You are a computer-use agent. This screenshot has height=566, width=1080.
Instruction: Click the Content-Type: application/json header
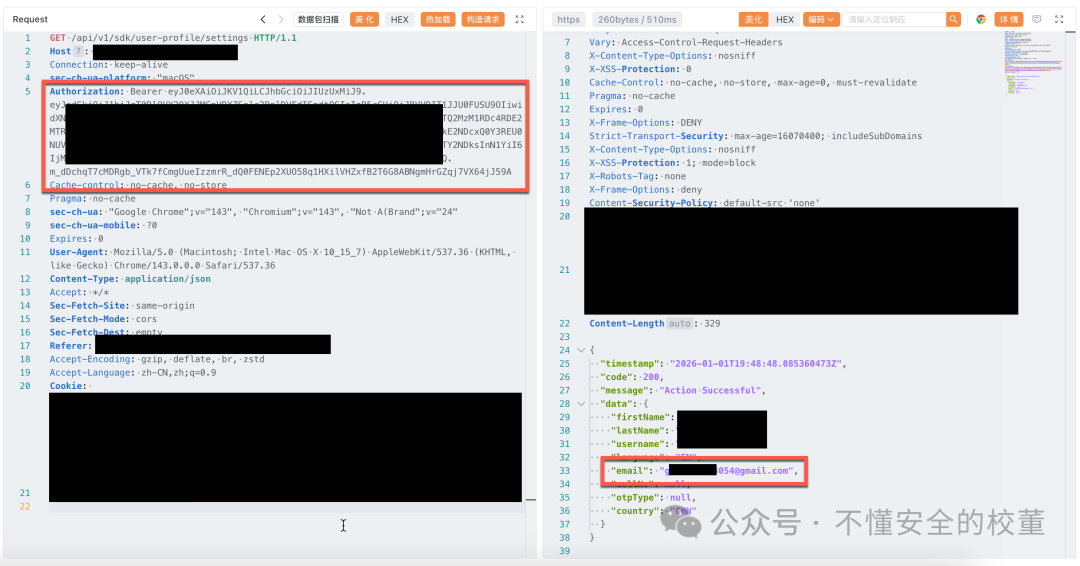[129, 279]
